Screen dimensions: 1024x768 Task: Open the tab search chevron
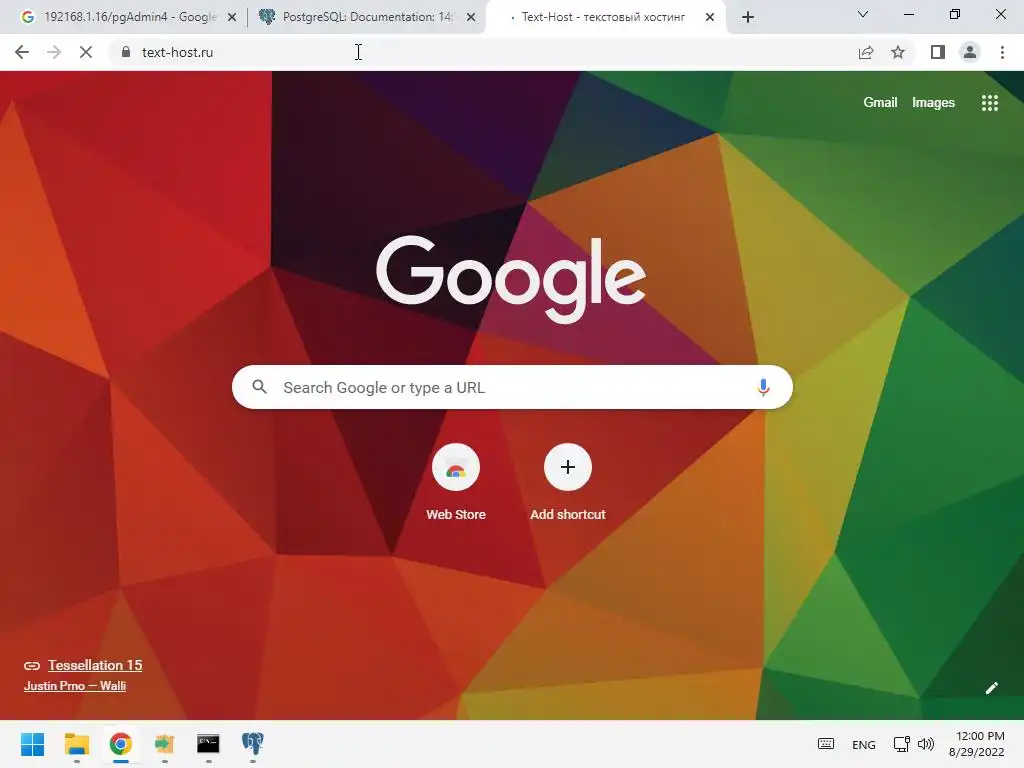click(x=863, y=14)
